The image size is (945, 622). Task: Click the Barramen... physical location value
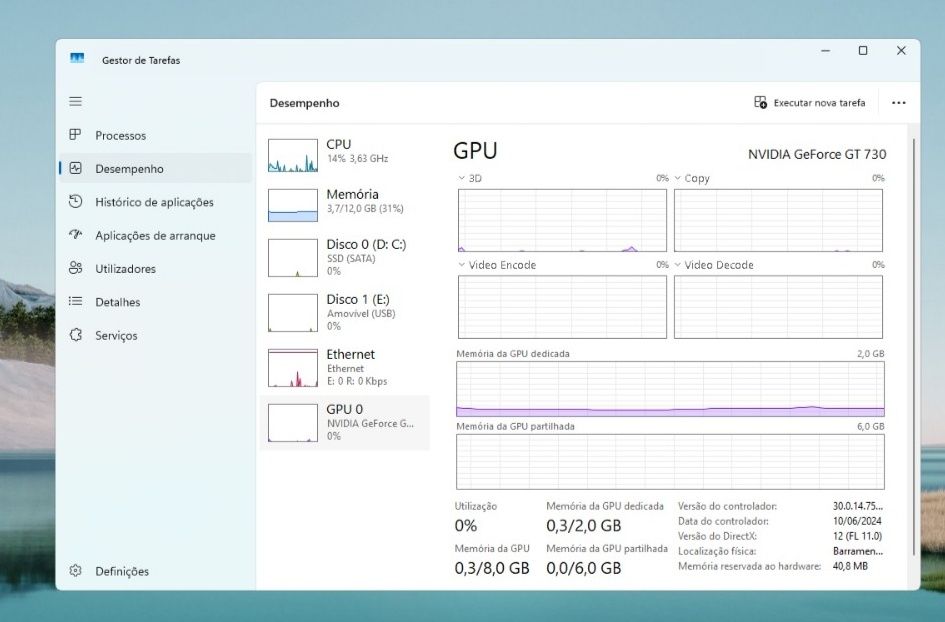click(858, 551)
